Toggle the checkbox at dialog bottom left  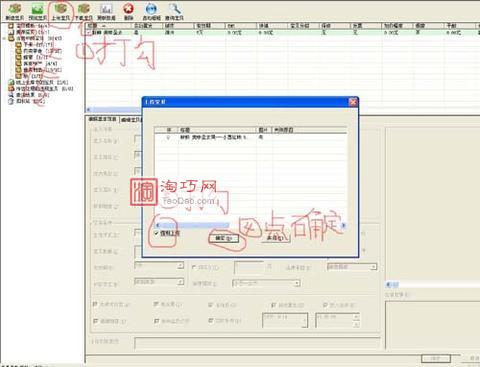(156, 233)
